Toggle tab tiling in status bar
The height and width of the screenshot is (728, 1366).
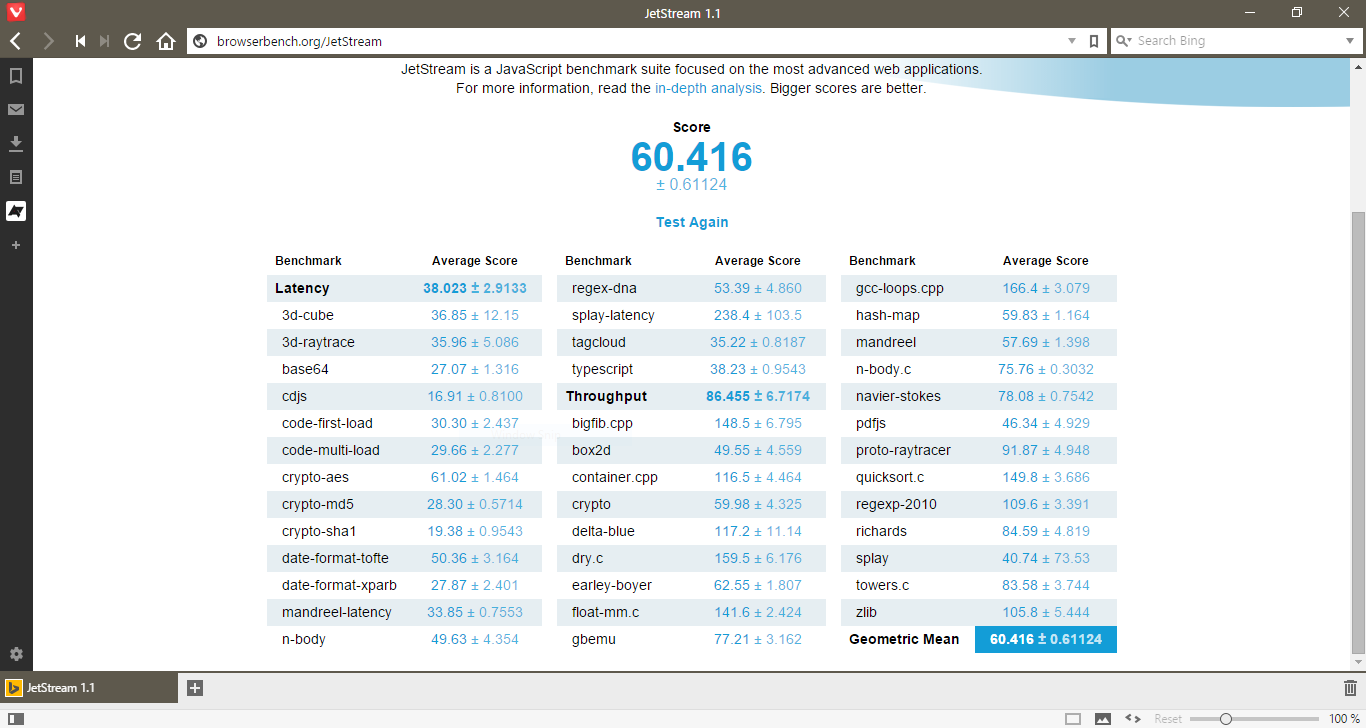click(1073, 719)
